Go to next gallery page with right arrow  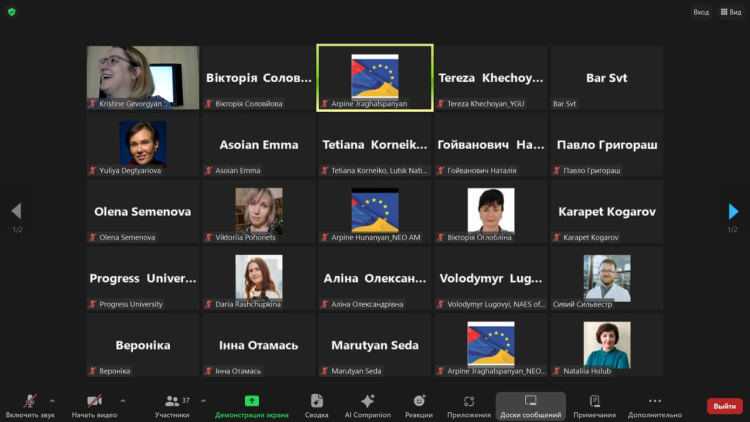click(x=734, y=211)
